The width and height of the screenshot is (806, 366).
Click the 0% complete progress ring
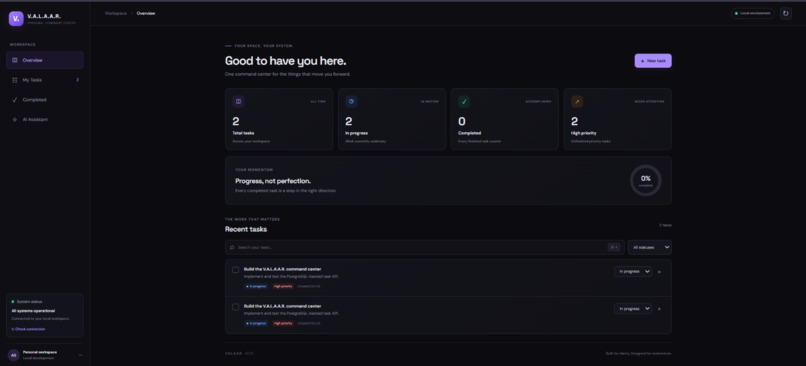646,180
